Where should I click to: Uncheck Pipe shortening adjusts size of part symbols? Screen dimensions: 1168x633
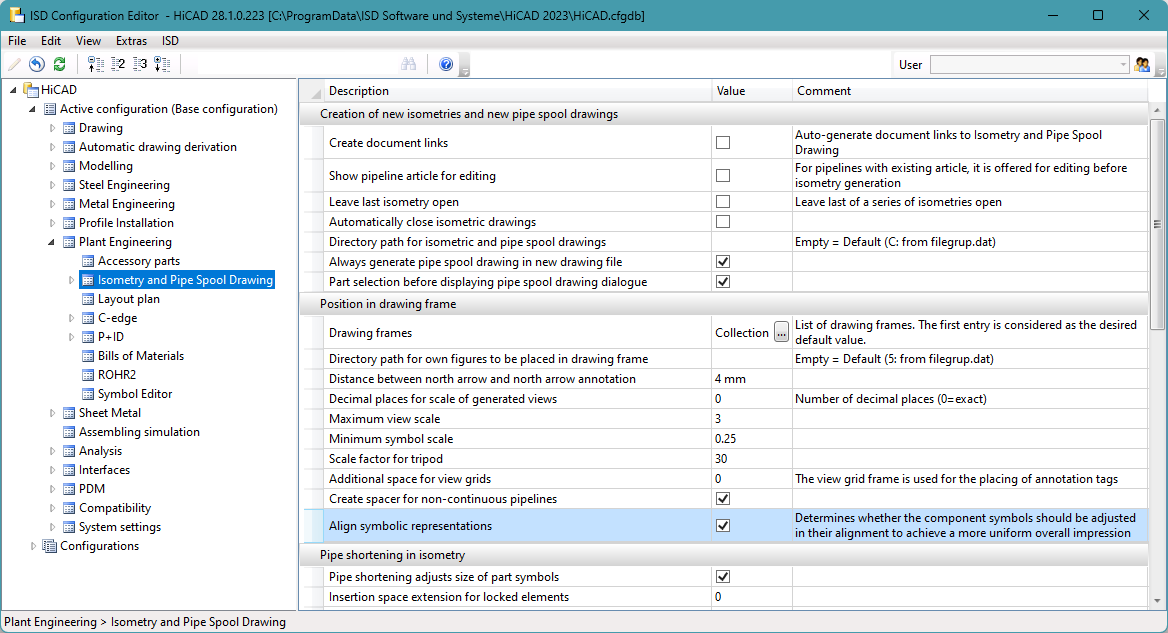tap(723, 576)
